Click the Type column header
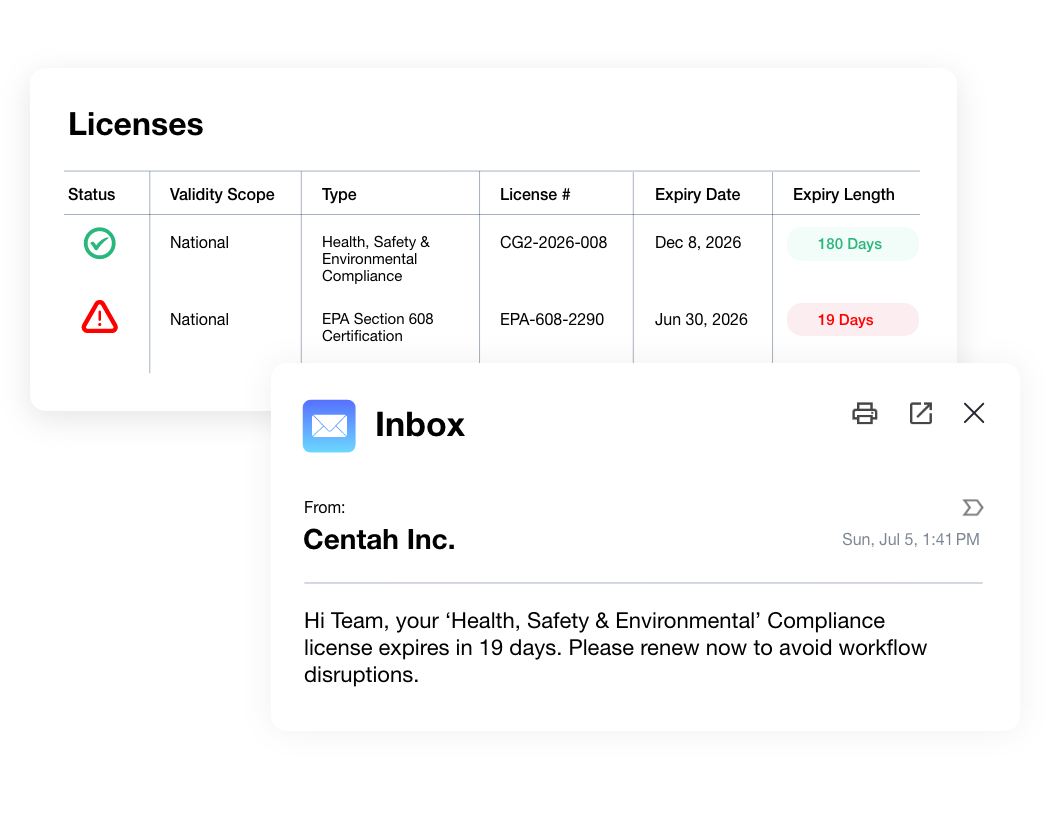 pos(339,195)
